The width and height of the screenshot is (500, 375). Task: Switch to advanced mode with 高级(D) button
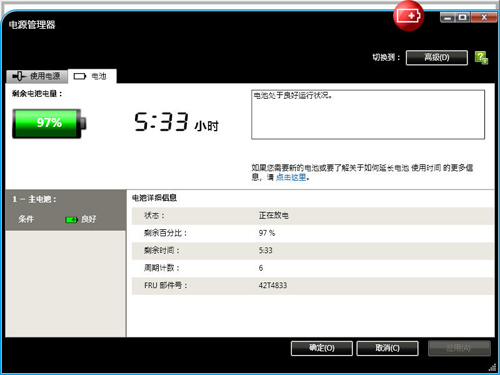click(437, 58)
